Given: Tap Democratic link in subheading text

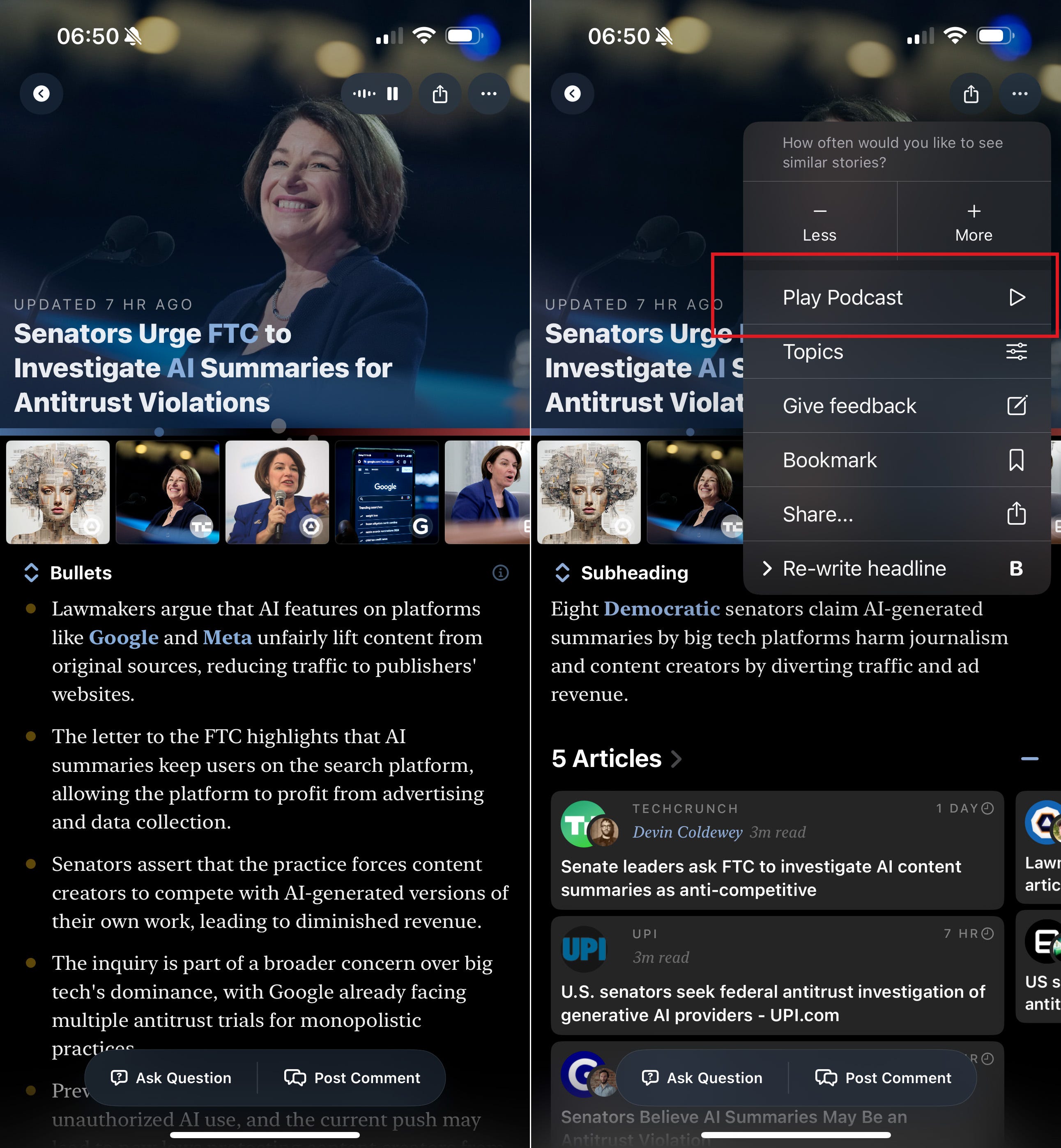Looking at the screenshot, I should point(662,608).
